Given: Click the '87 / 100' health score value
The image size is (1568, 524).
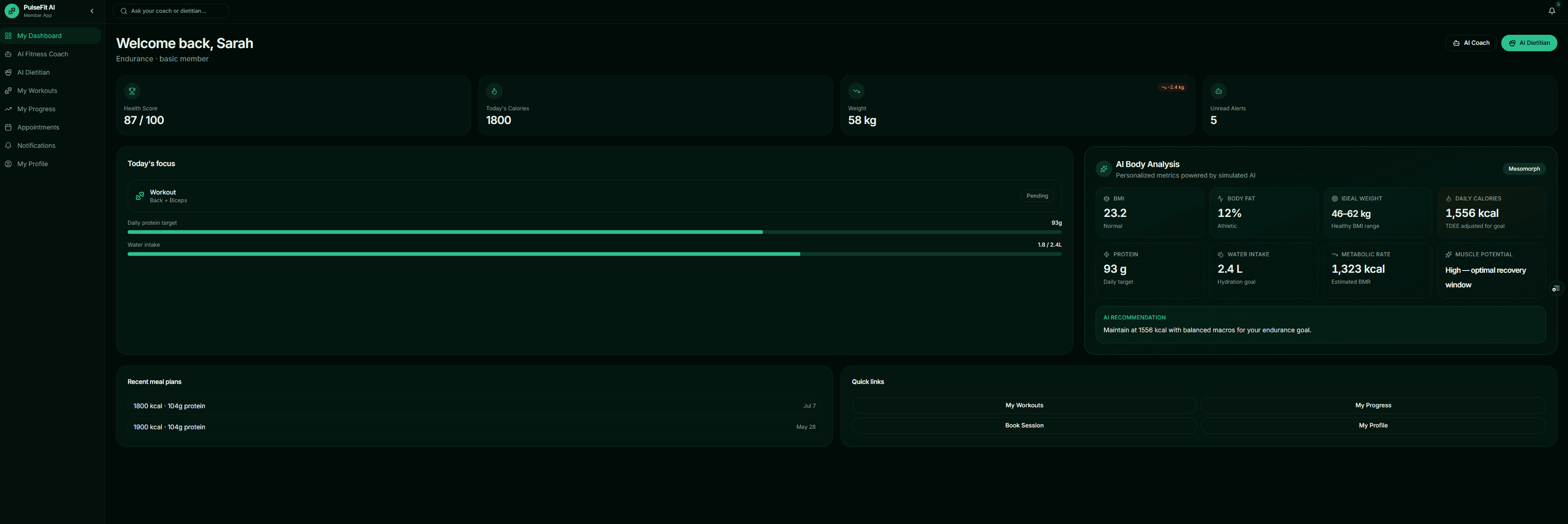Looking at the screenshot, I should click(x=144, y=121).
